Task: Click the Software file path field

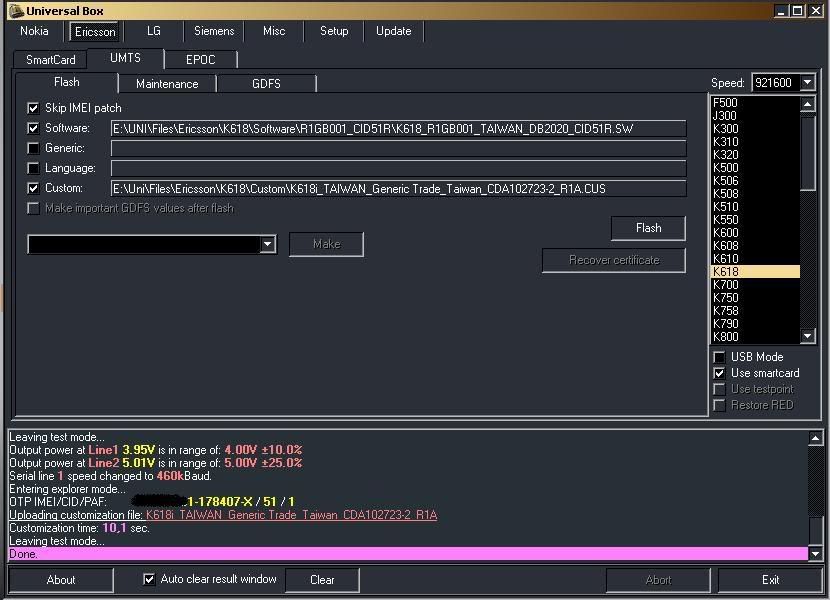Action: [399, 129]
